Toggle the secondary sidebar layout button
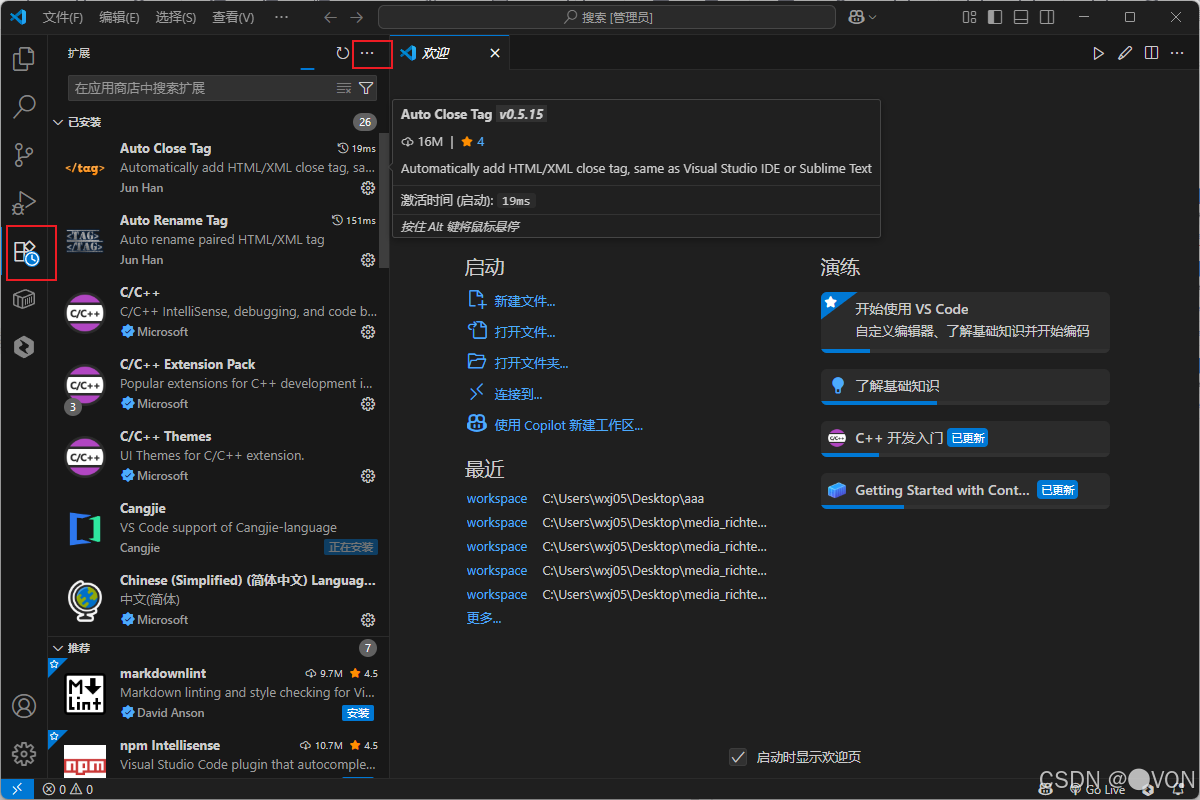Viewport: 1200px width, 800px height. pos(1047,17)
